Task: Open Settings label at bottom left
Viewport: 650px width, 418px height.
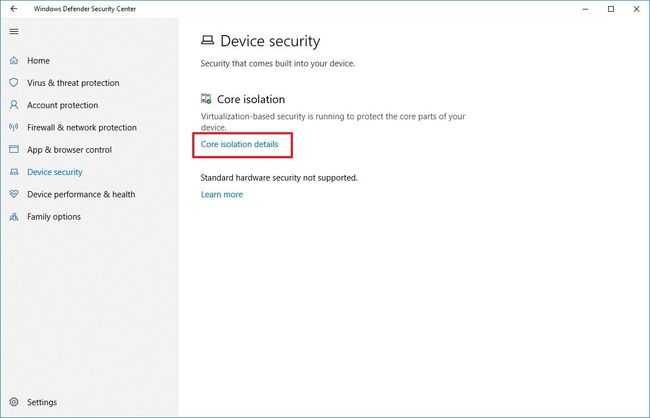Action: pyautogui.click(x=42, y=402)
